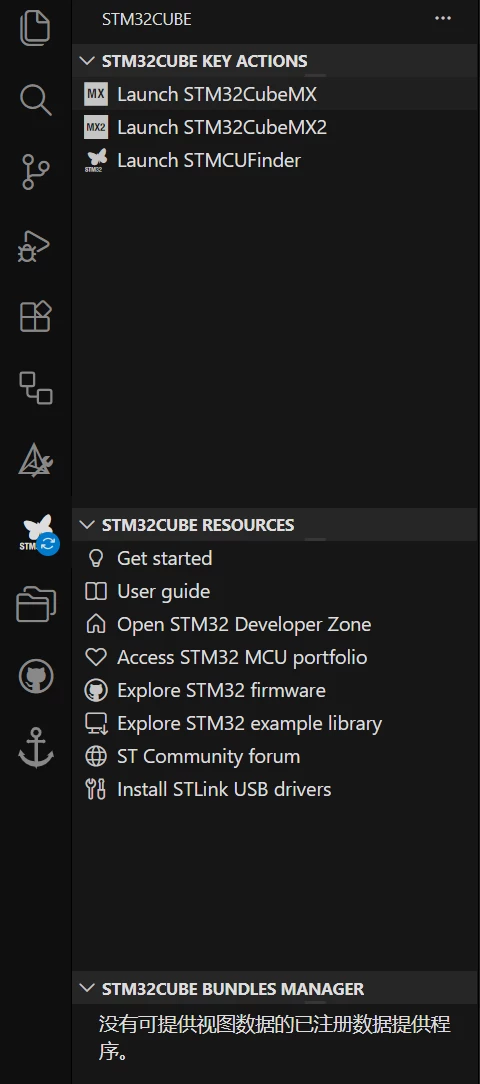Open Explore STM32 firmware
Image resolution: width=480 pixels, height=1084 pixels.
click(221, 690)
